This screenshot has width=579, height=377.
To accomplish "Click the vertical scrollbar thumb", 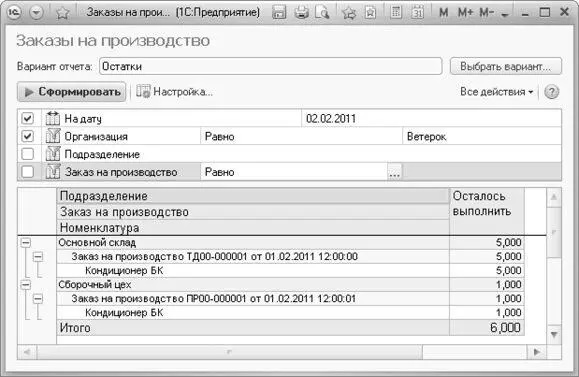I will point(554,232).
